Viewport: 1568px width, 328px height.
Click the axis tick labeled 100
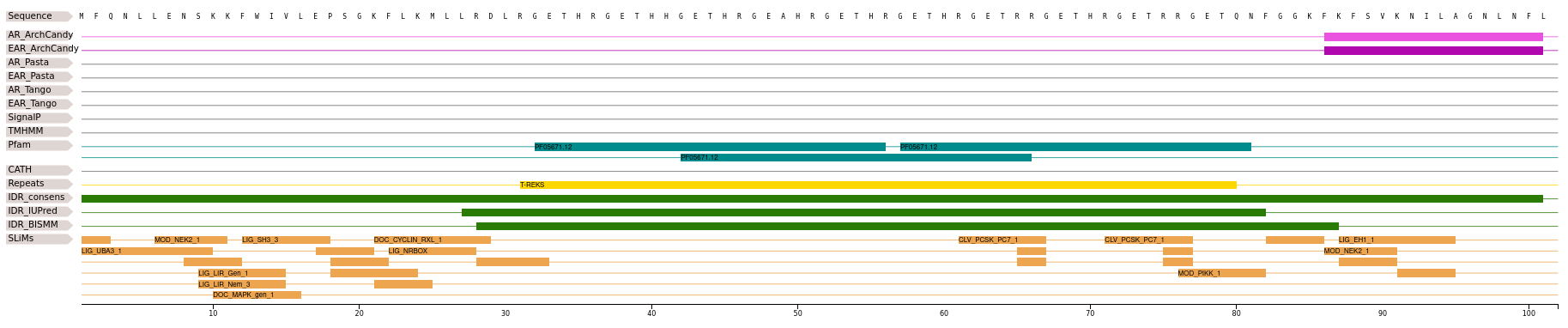[1529, 313]
